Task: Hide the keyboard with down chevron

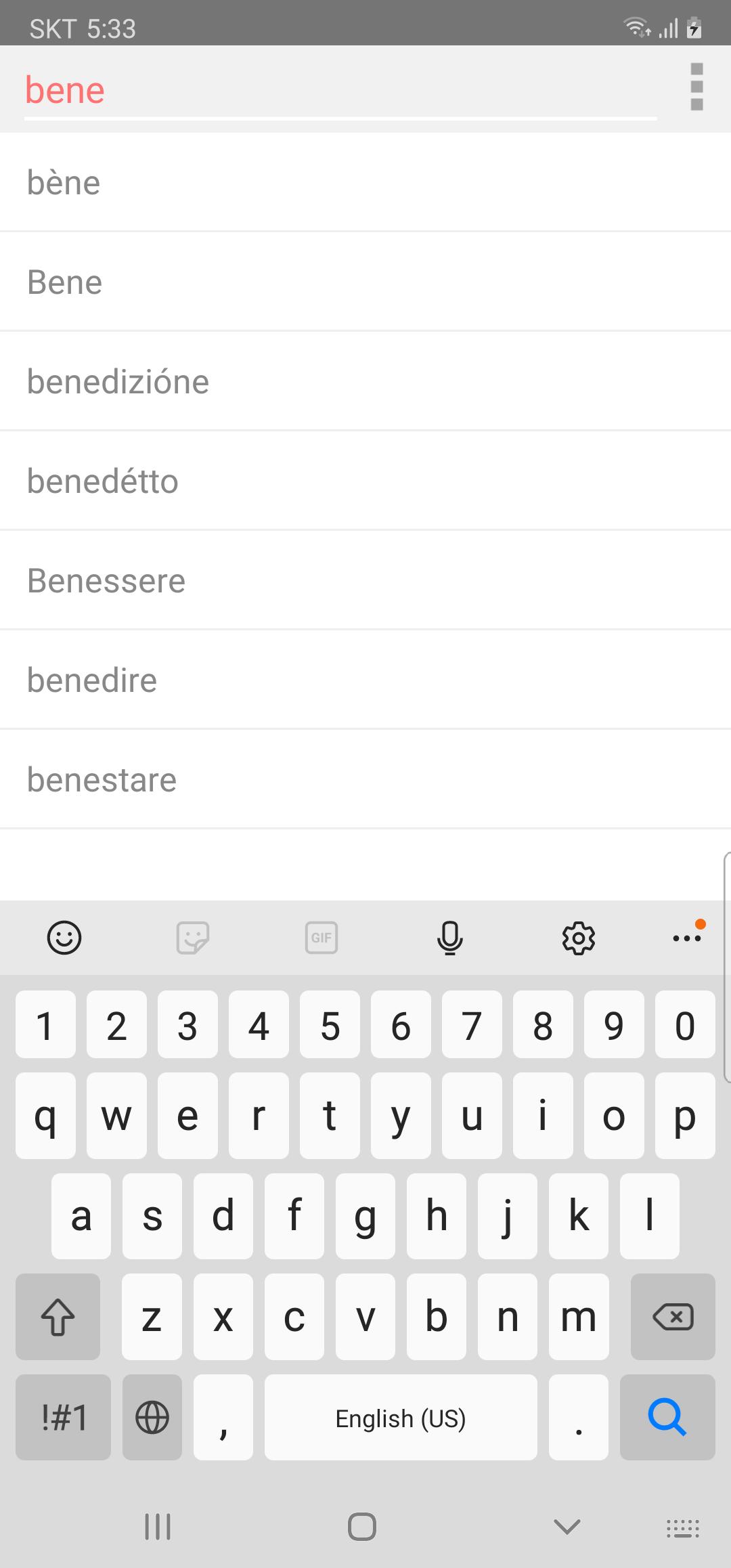Action: 567,1527
